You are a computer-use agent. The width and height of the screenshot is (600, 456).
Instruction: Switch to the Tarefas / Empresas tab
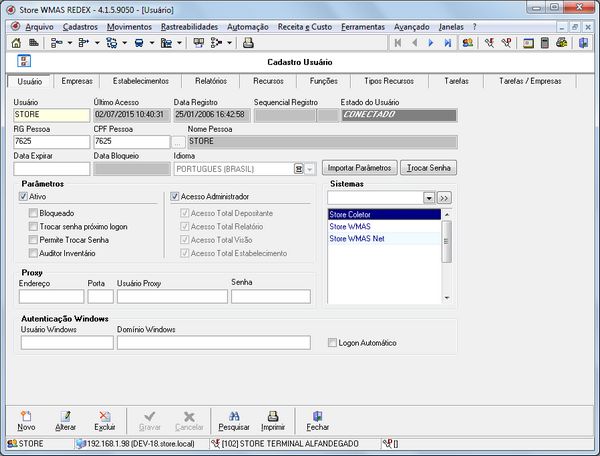pyautogui.click(x=530, y=81)
